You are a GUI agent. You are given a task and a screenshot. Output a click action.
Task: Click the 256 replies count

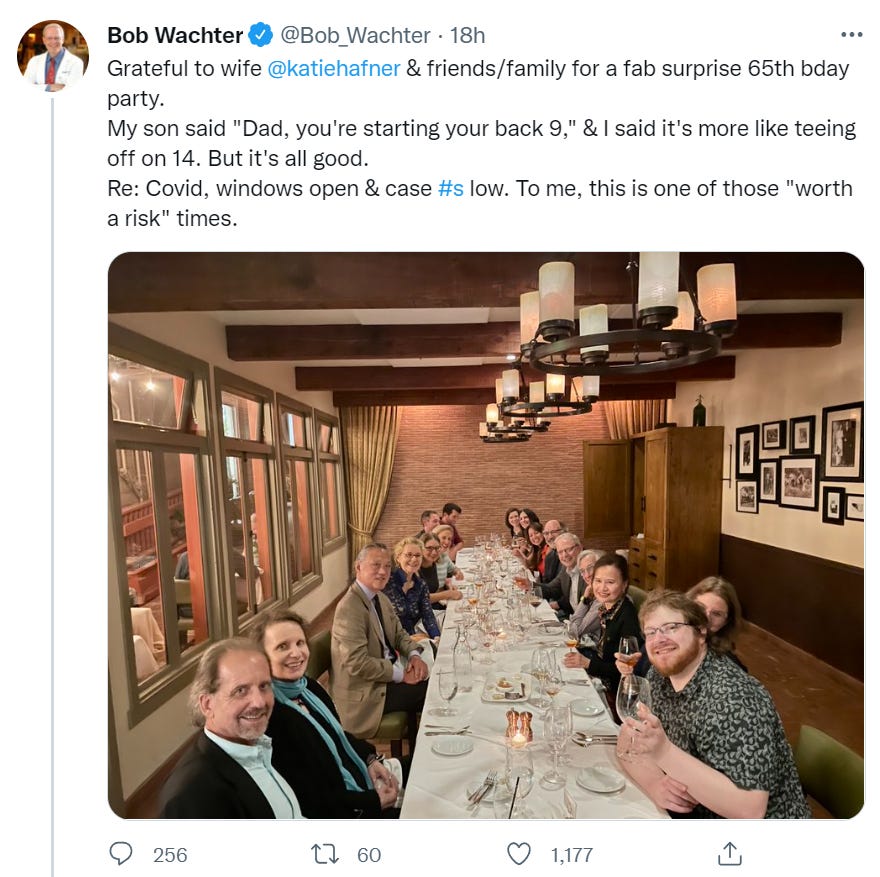170,855
